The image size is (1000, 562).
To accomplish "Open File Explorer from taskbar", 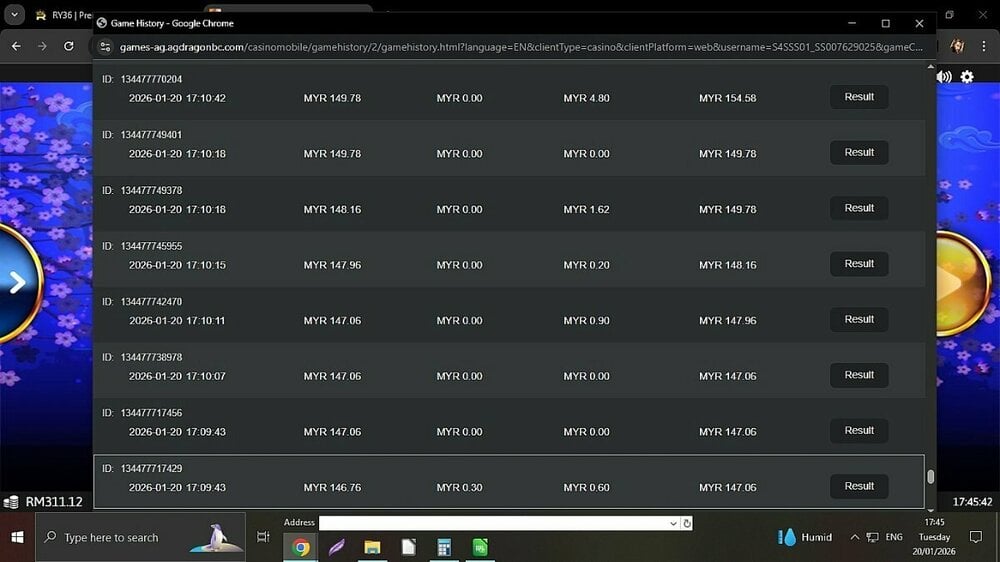I will coord(372,547).
